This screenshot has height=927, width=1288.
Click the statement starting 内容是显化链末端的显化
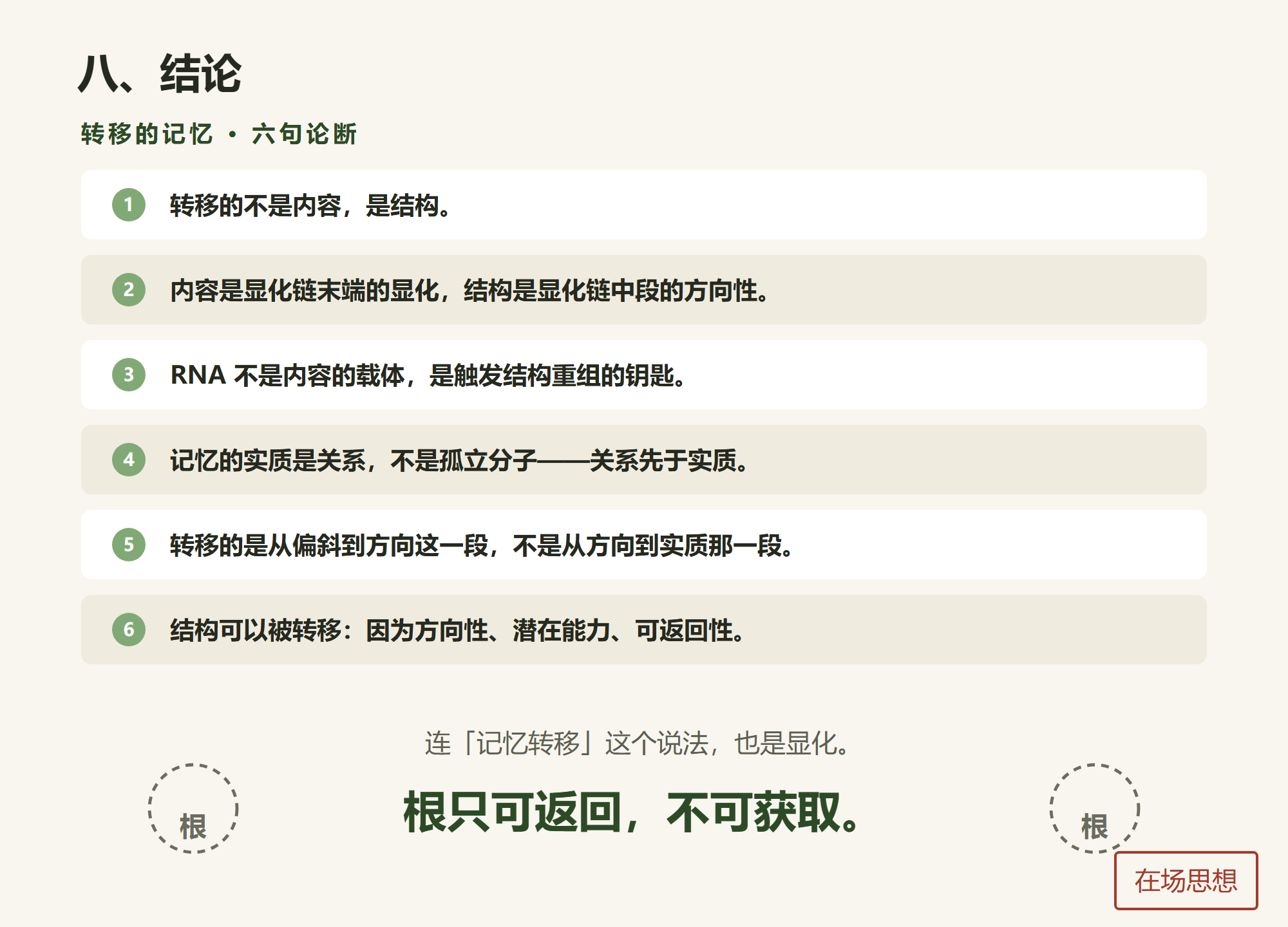[x=470, y=291]
